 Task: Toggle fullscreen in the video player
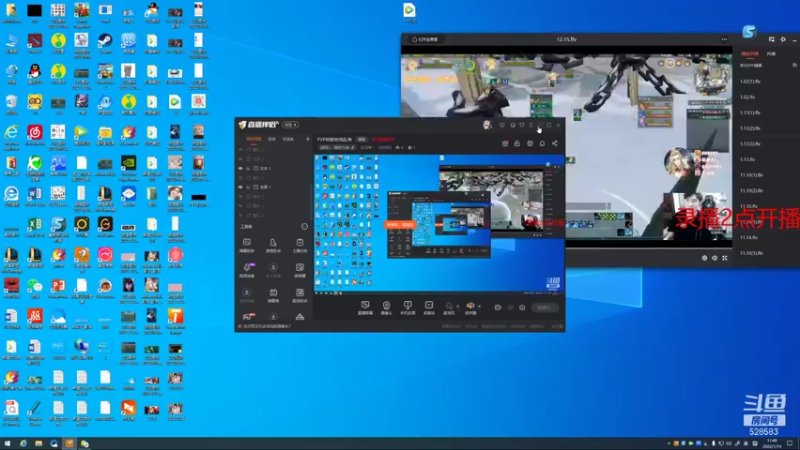[x=724, y=258]
